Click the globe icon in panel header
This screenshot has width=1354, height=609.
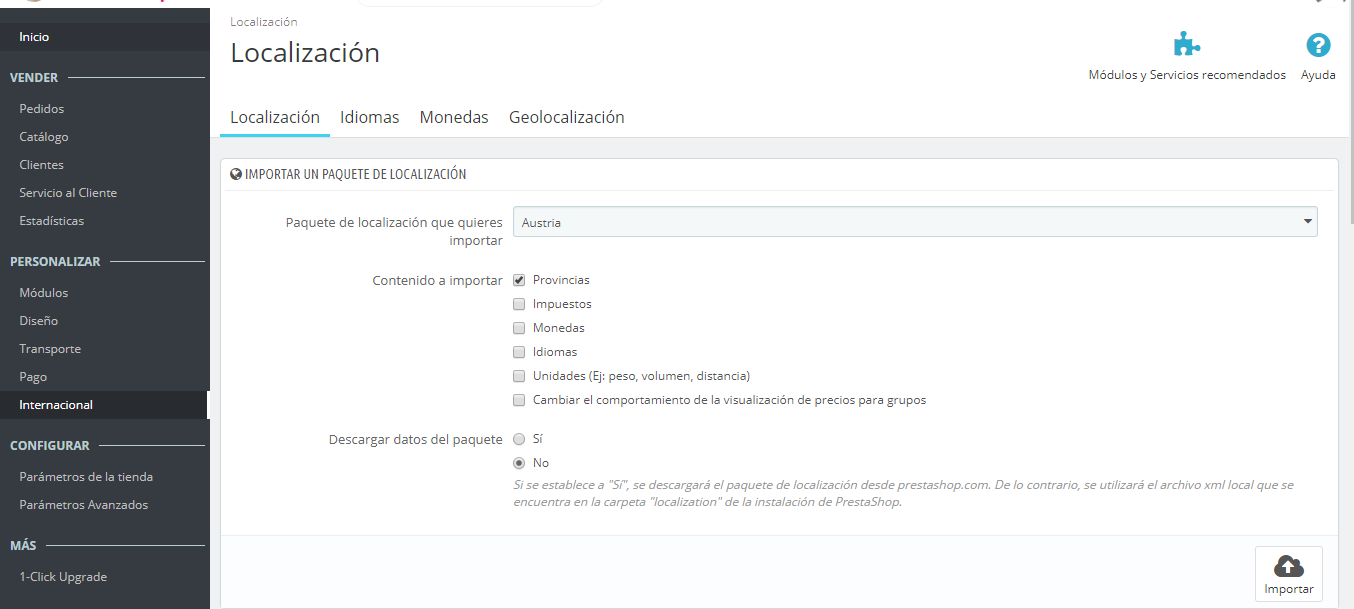click(236, 174)
